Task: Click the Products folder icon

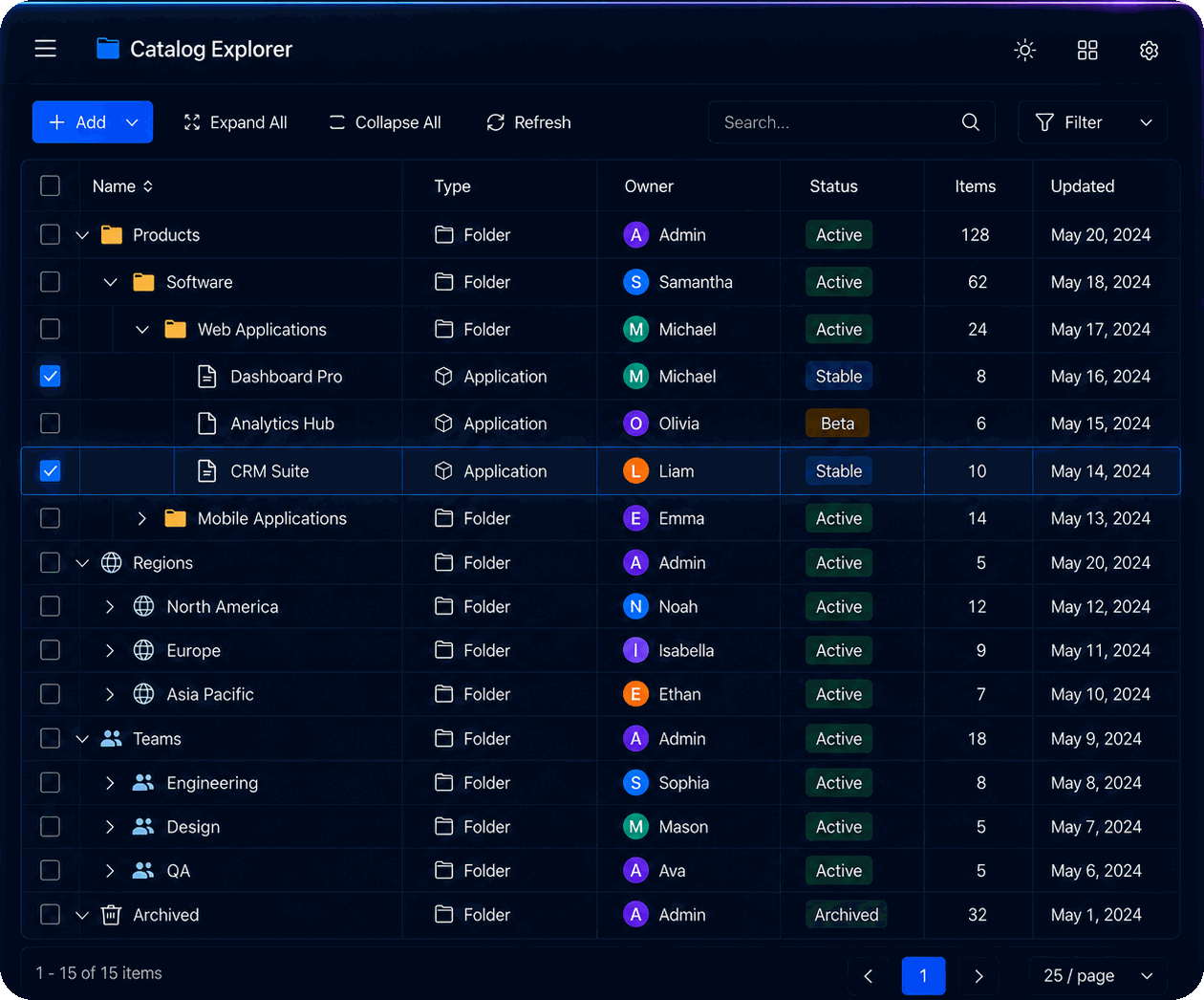Action: click(x=112, y=235)
